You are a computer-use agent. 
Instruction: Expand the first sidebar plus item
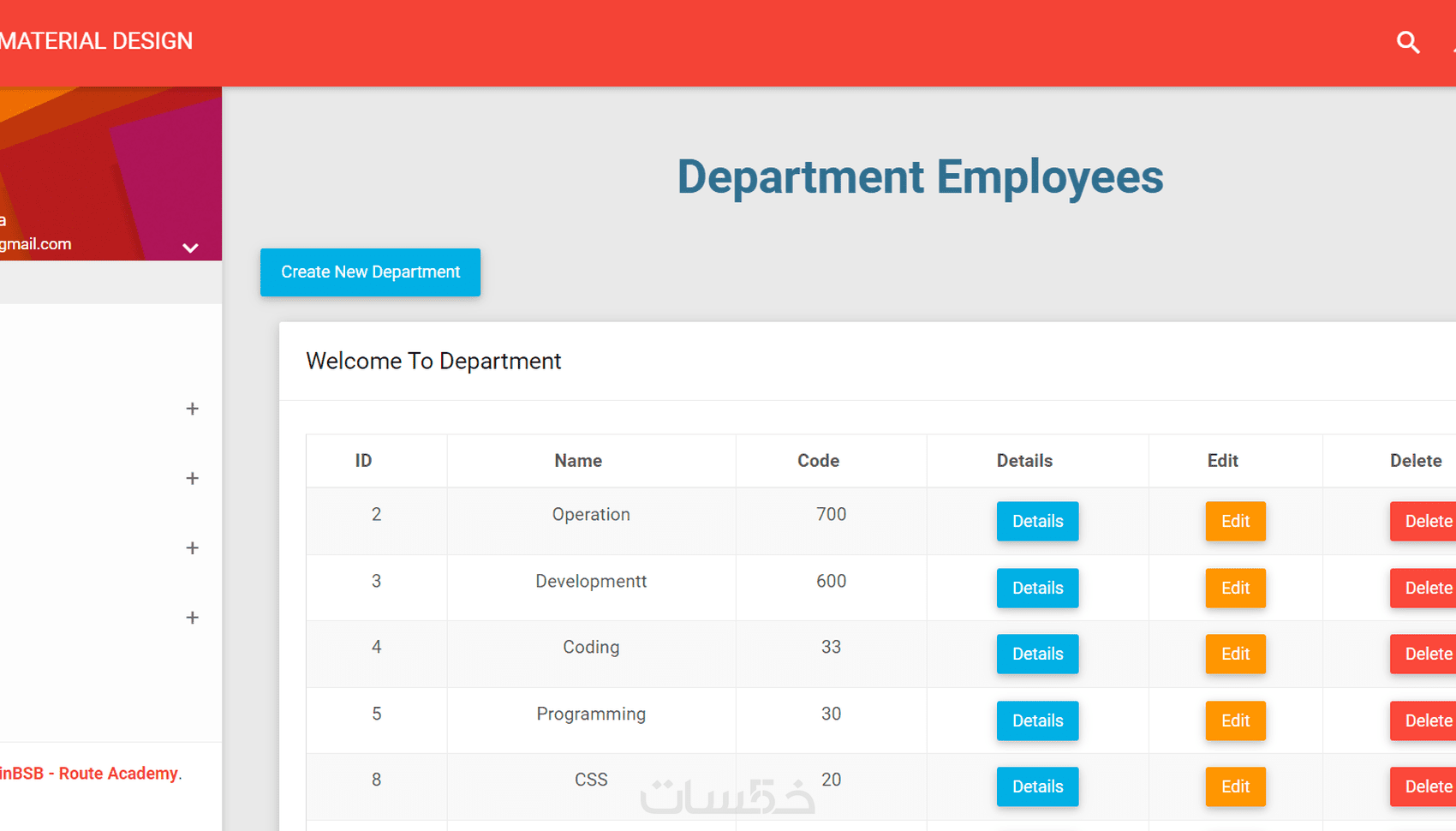[x=192, y=409]
